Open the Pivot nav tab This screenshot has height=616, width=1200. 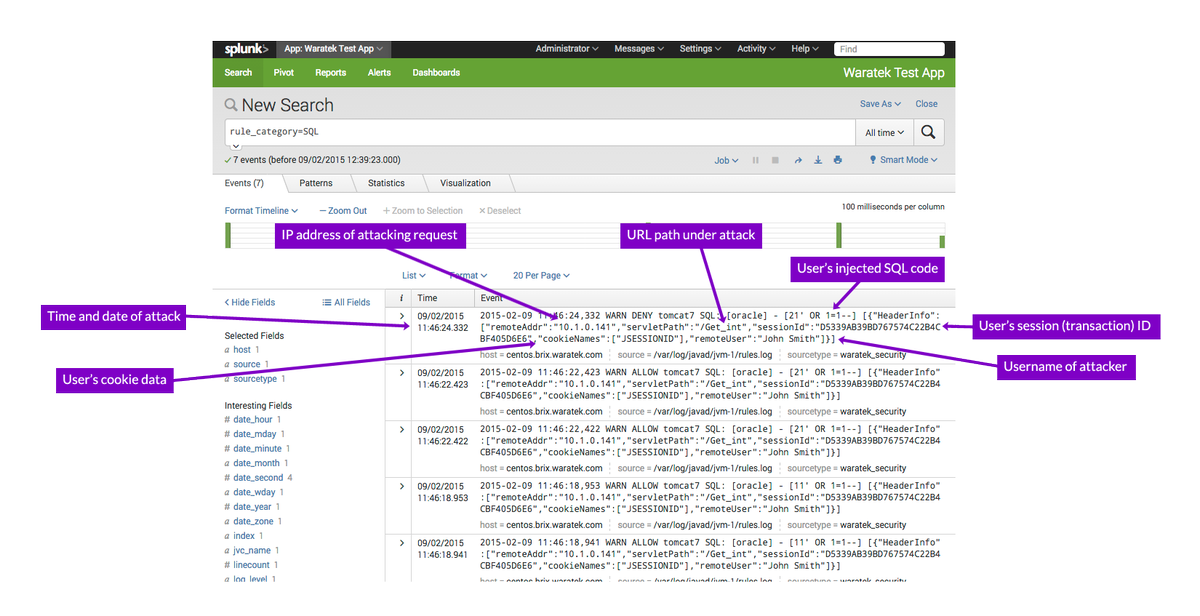click(x=284, y=73)
